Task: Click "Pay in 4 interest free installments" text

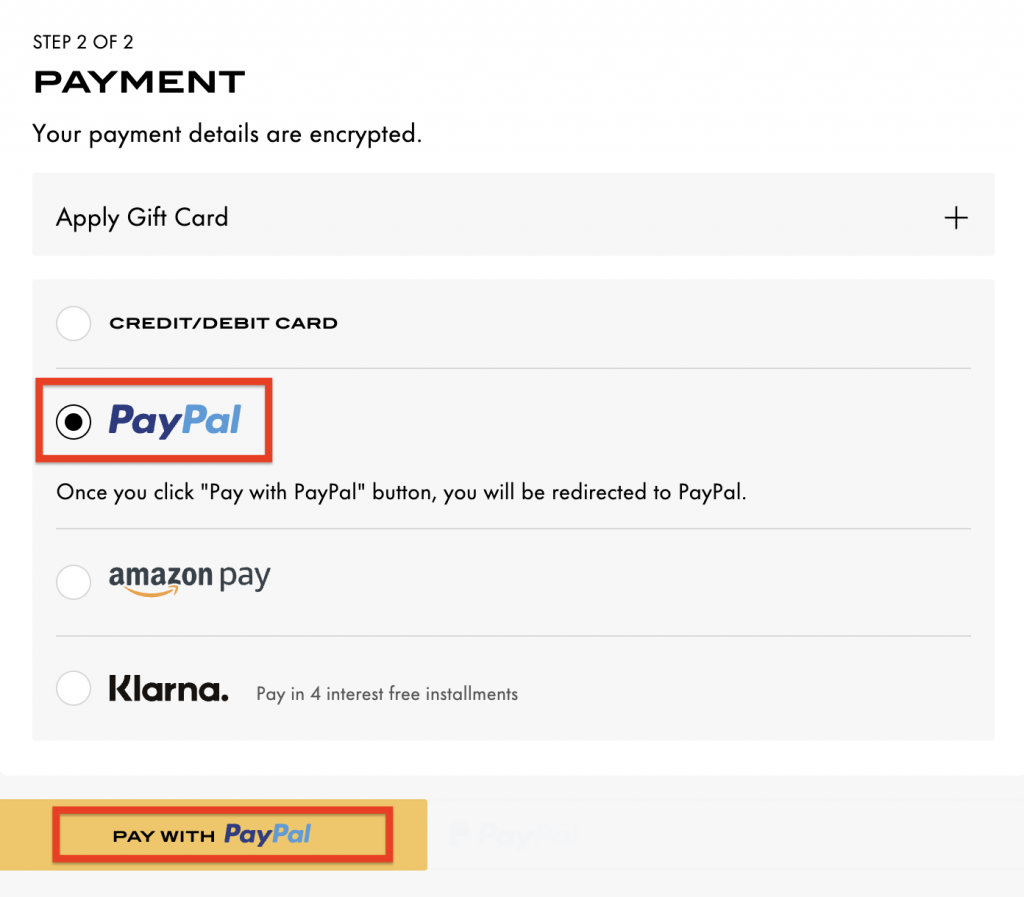Action: 387,693
